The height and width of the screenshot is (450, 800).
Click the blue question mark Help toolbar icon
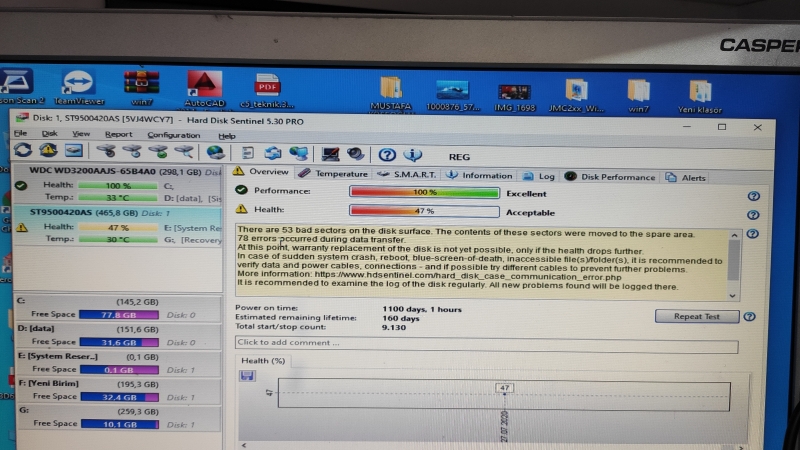click(387, 155)
